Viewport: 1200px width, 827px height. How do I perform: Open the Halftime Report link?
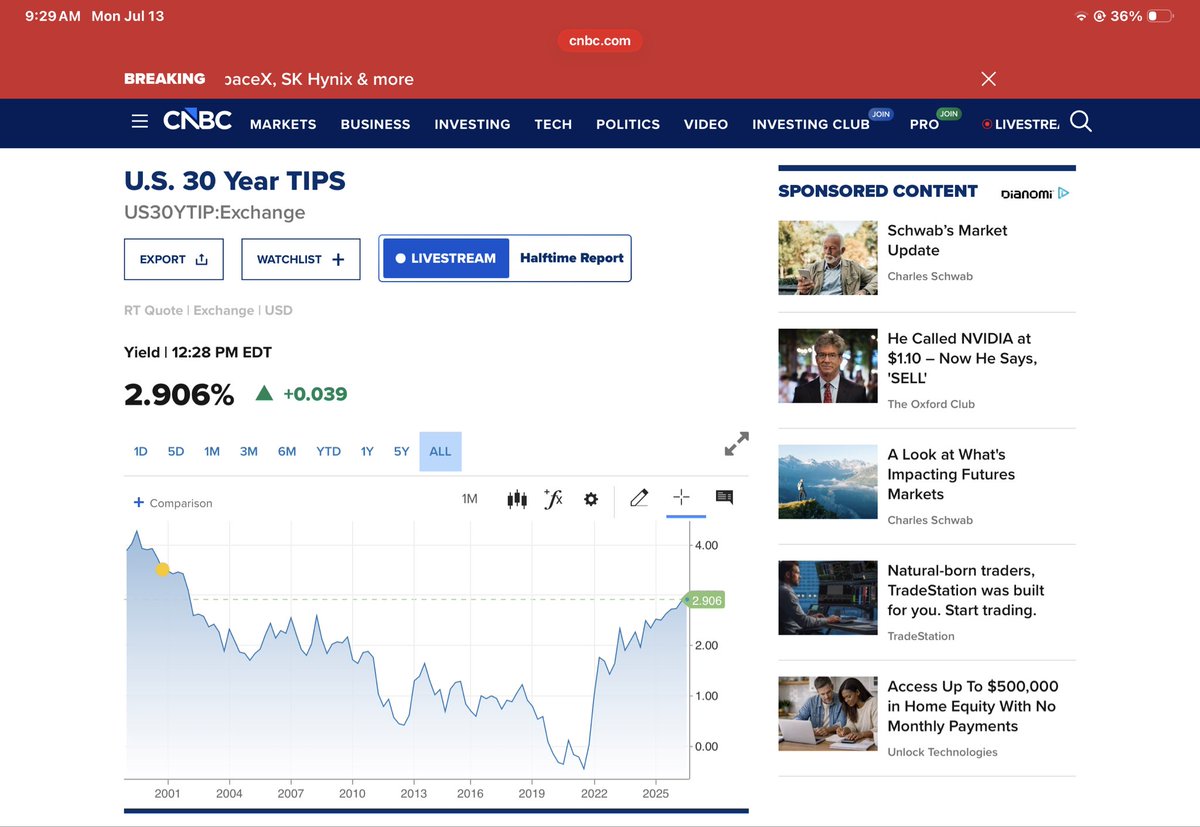click(x=572, y=258)
